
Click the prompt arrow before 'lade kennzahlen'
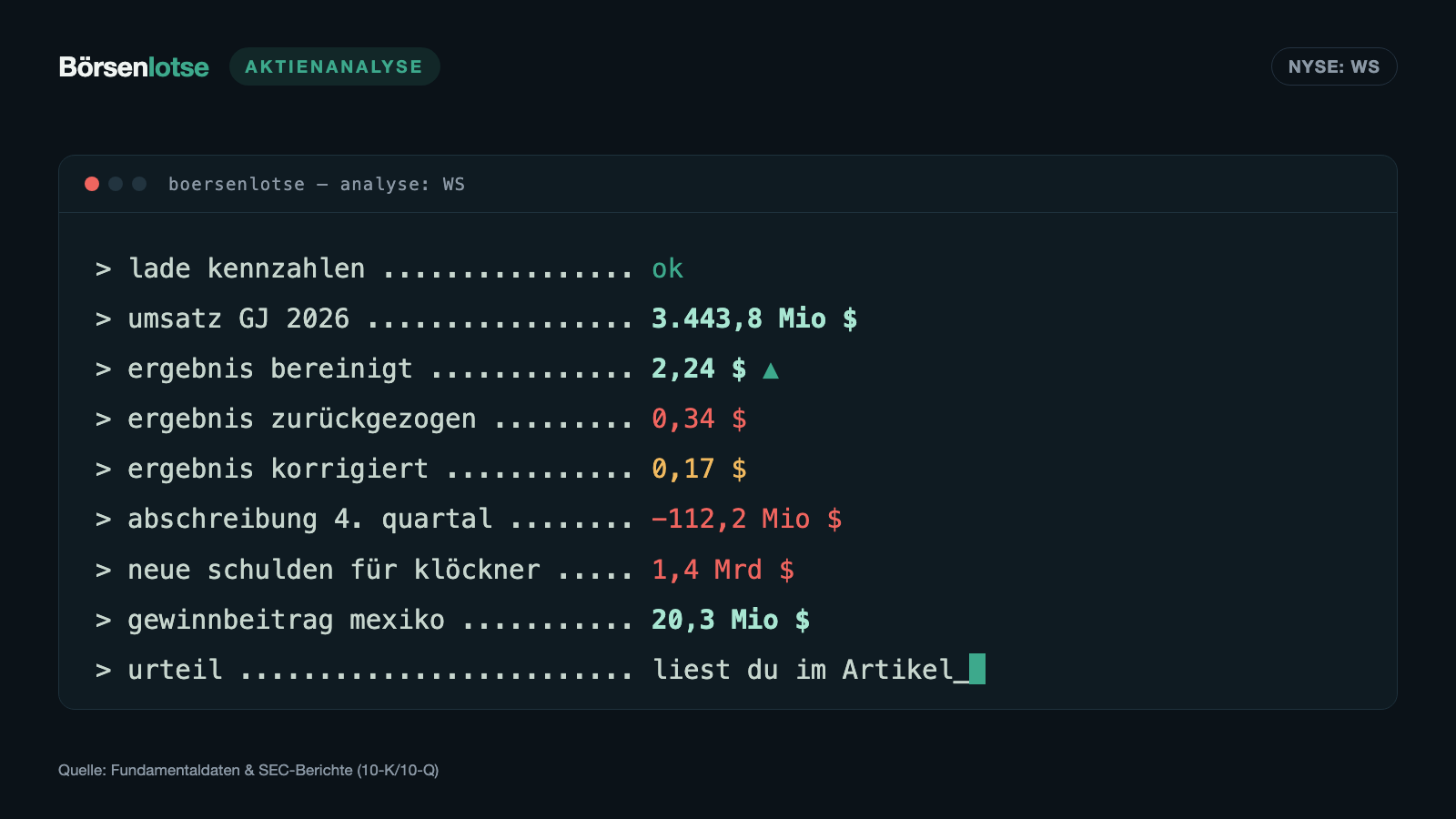[x=104, y=269]
